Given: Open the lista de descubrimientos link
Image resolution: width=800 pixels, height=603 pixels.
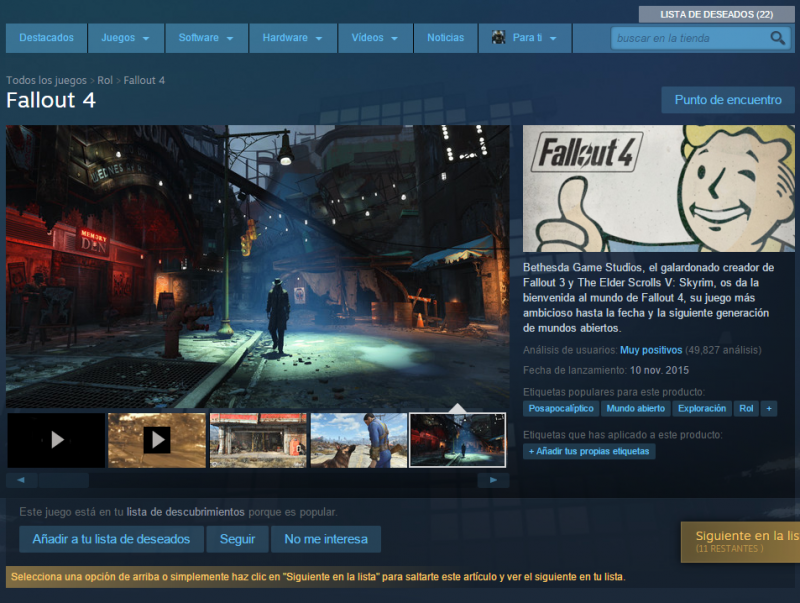Looking at the screenshot, I should click(185, 512).
